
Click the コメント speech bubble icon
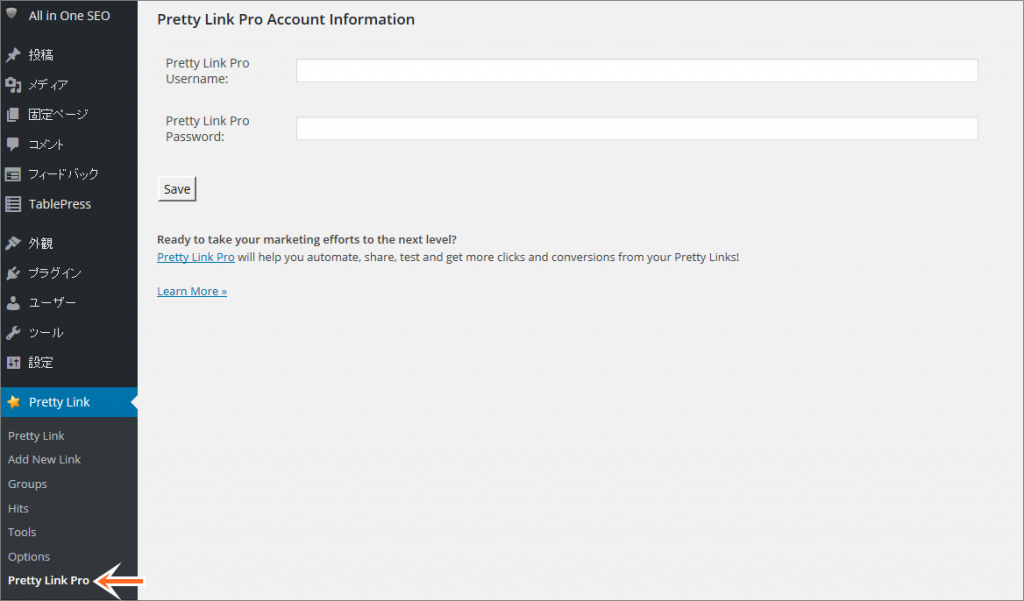click(x=16, y=144)
